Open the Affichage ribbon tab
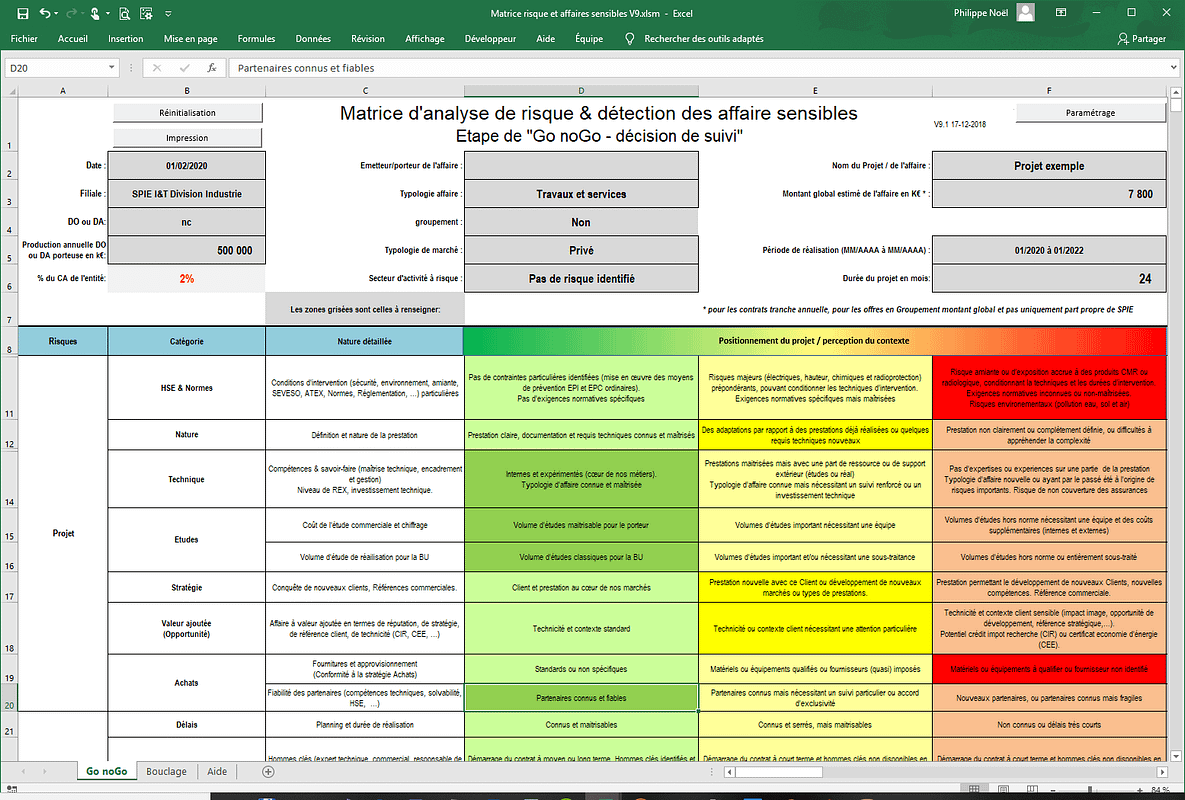The image size is (1185, 800). (x=425, y=39)
